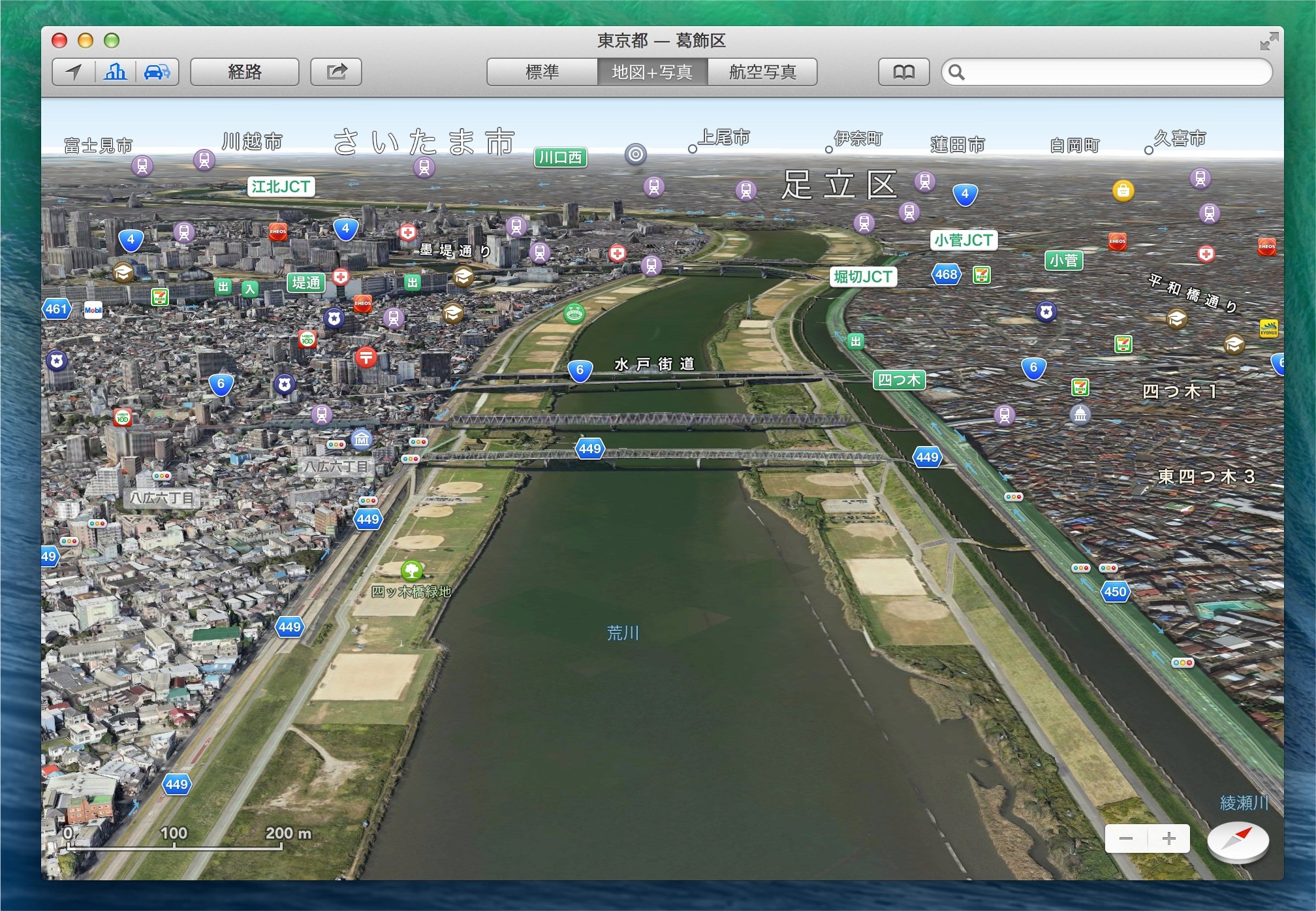Zoom in with the plus button
The image size is (1316, 911).
[1168, 839]
